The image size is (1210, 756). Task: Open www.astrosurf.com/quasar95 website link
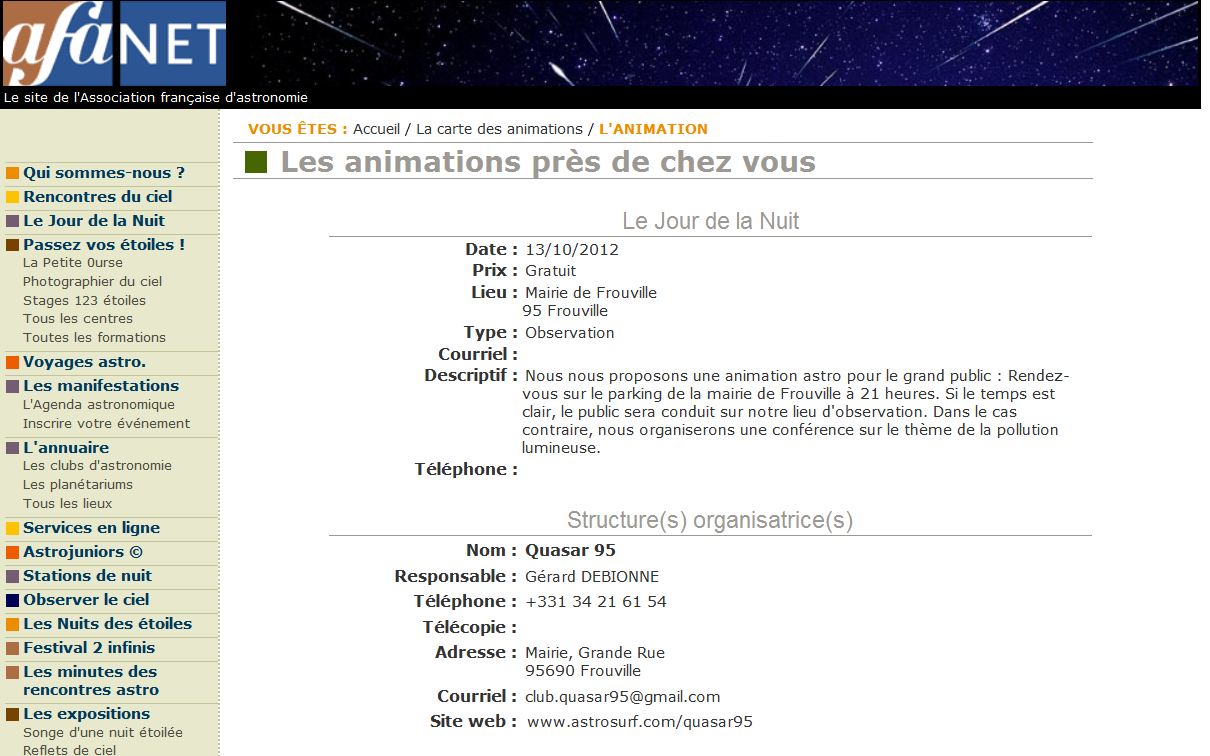[640, 722]
